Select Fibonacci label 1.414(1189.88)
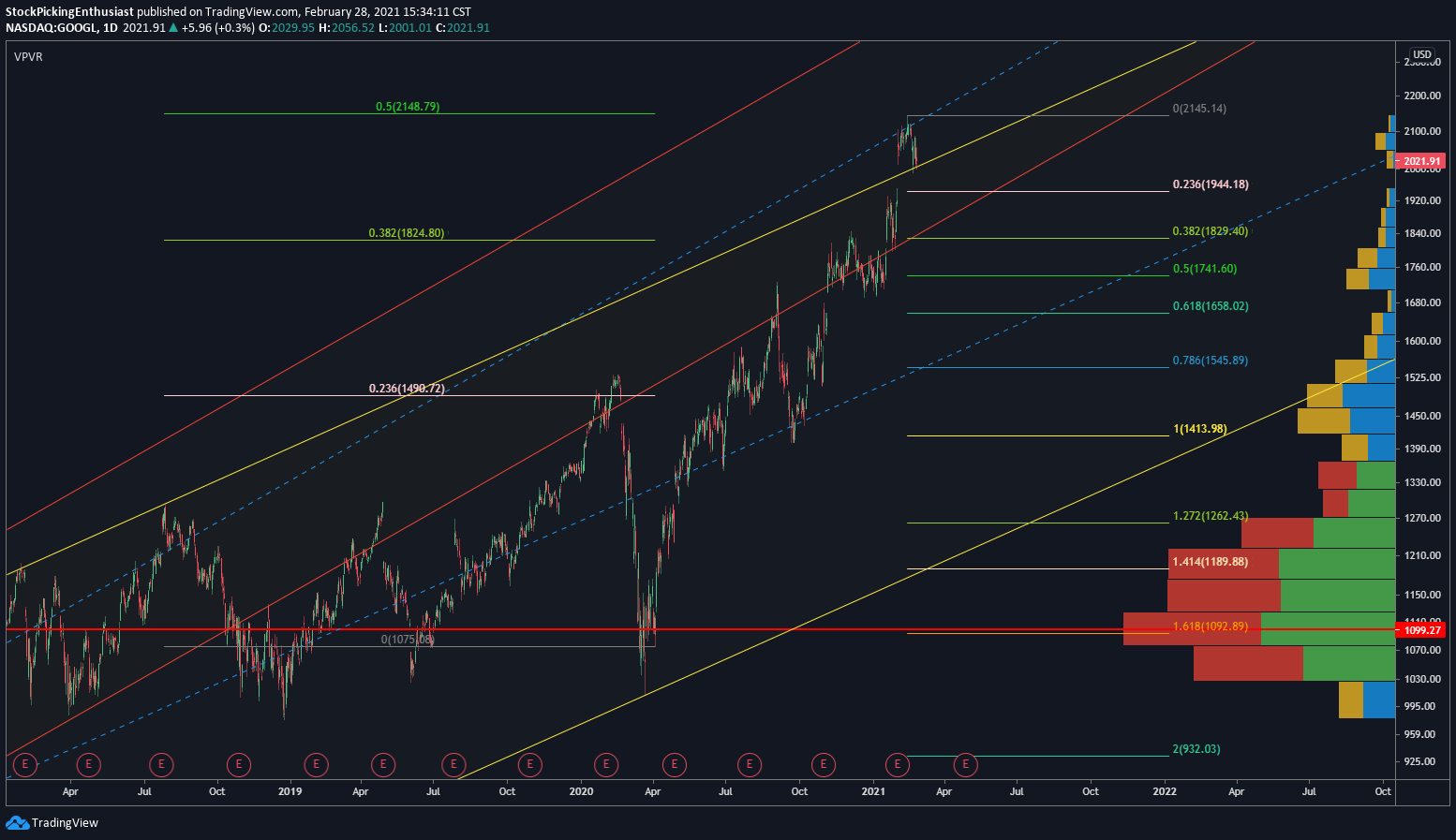 1211,562
